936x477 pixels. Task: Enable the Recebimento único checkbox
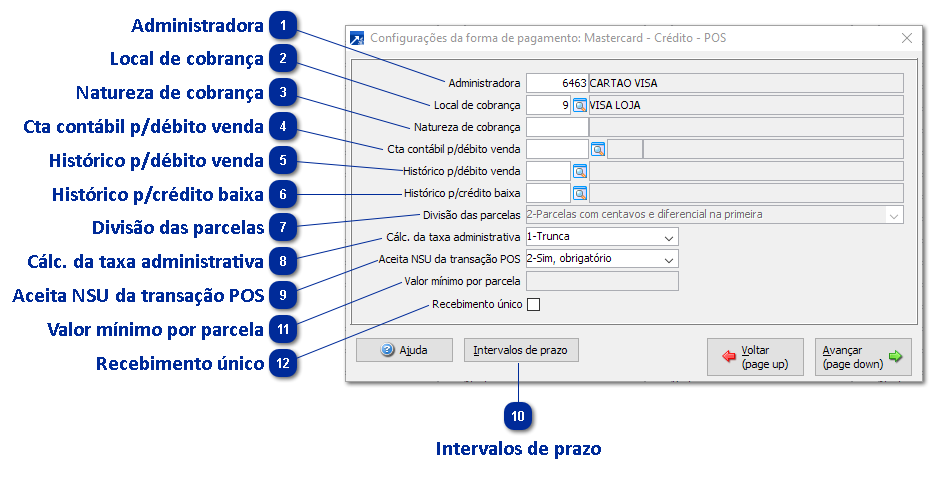coord(533,305)
